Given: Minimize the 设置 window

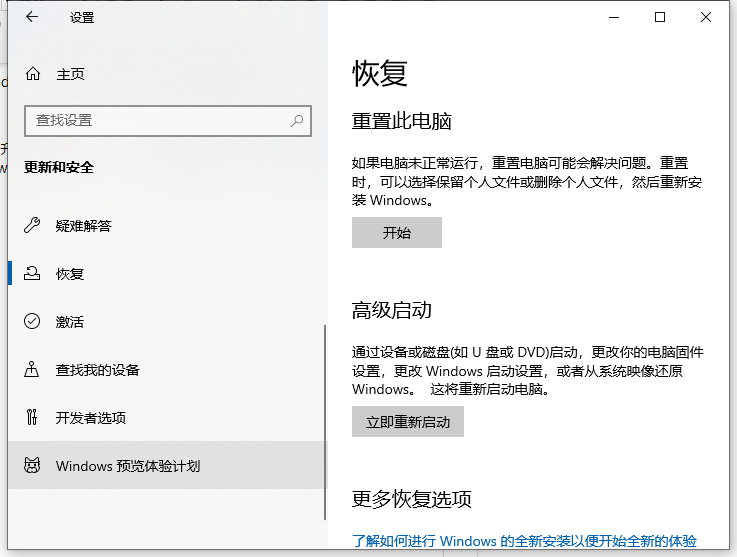Looking at the screenshot, I should 612,17.
